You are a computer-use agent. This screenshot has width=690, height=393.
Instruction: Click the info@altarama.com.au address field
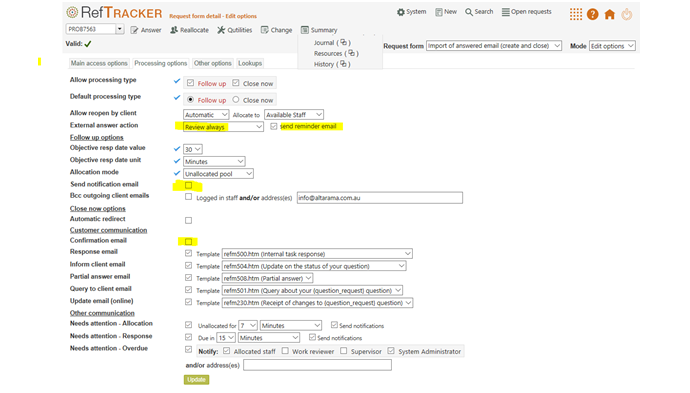[x=380, y=198]
